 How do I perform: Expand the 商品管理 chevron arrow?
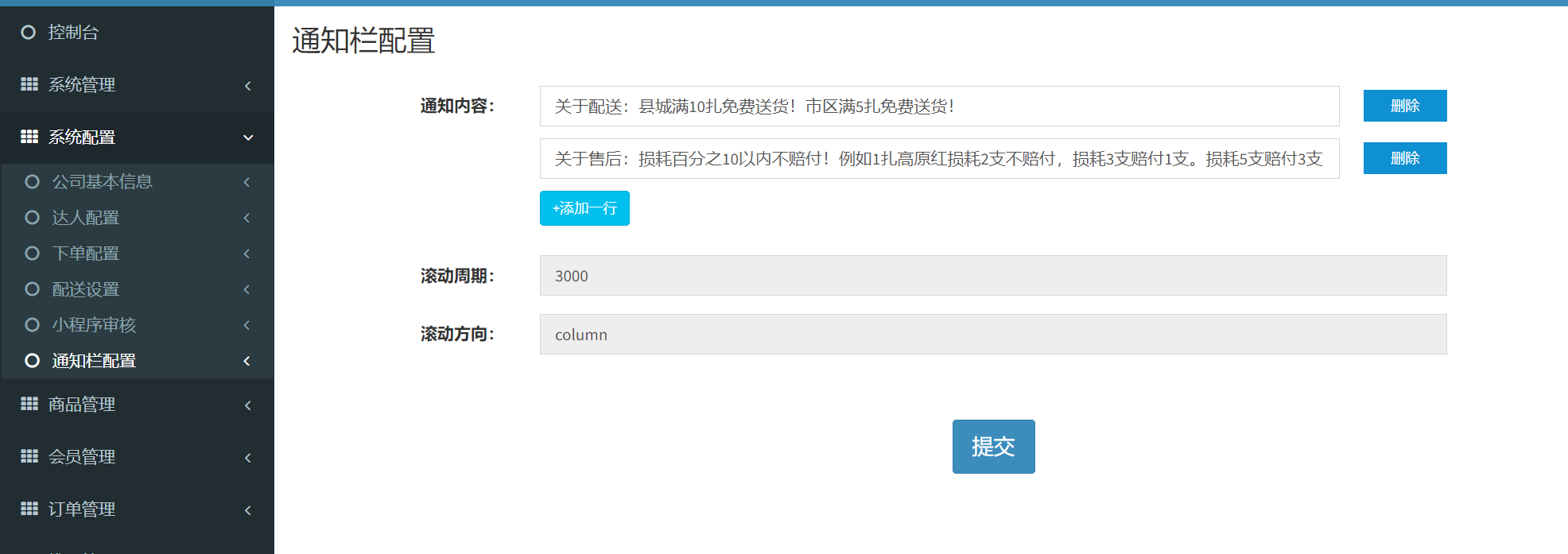[x=248, y=405]
